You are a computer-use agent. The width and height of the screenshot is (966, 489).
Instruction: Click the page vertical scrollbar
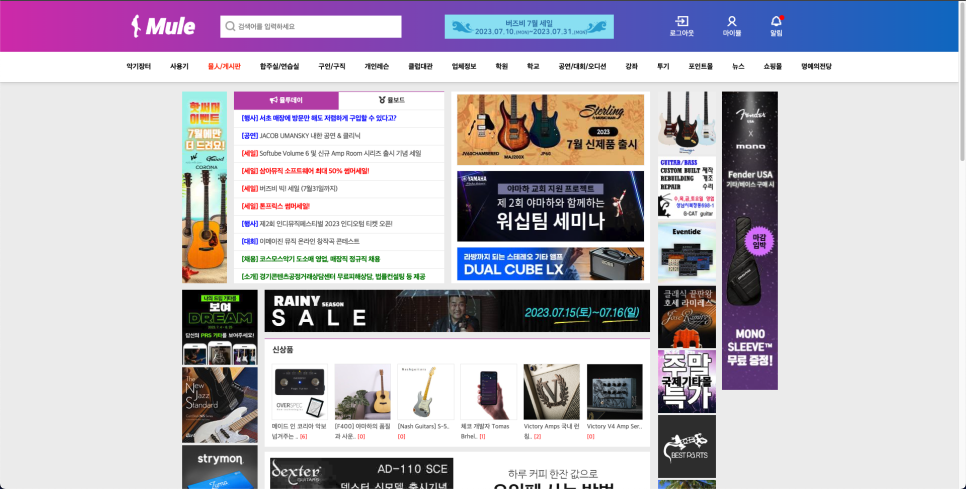coord(962,83)
